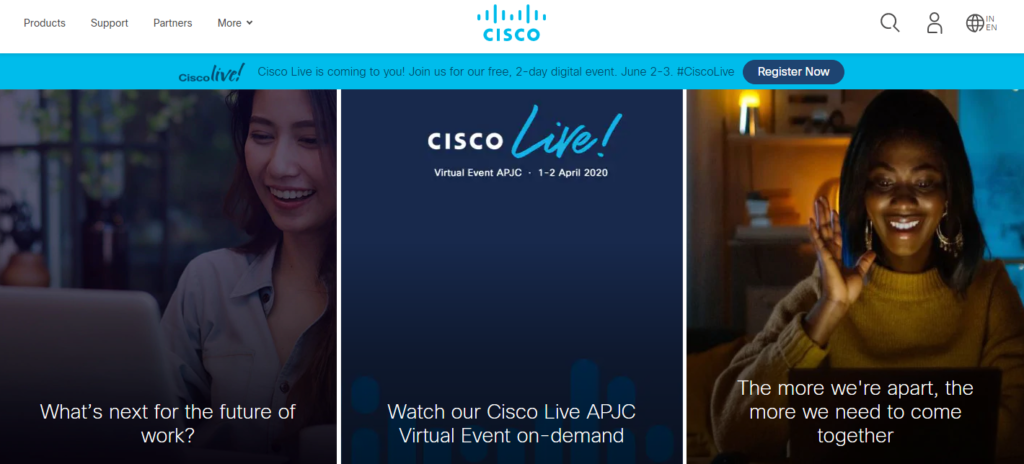Expand the More menu chevron
Viewport: 1024px width, 464px height.
click(x=249, y=23)
